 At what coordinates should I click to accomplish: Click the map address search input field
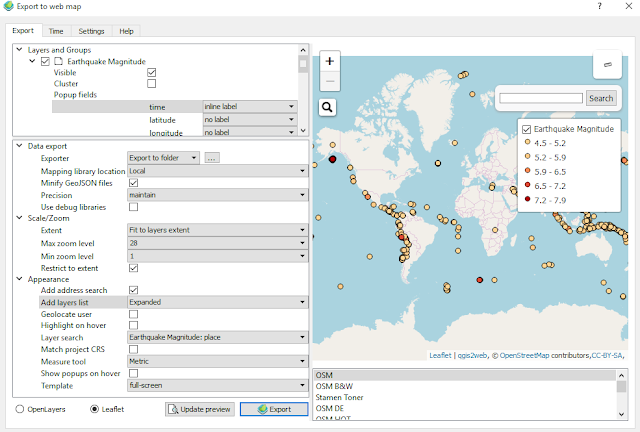click(541, 98)
